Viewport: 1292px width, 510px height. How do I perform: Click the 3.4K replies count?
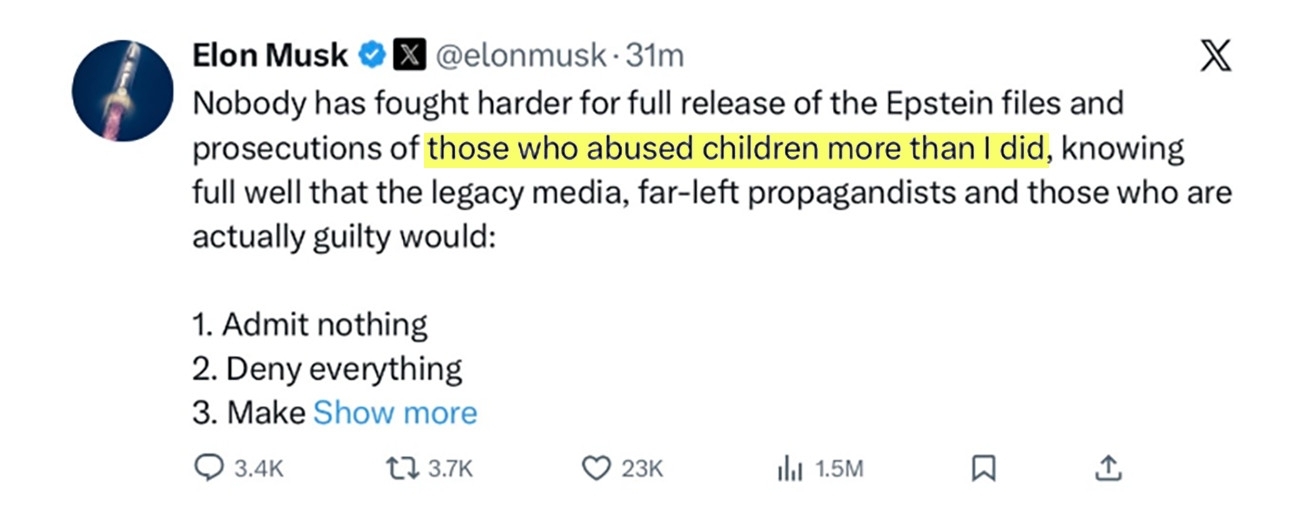(260, 469)
